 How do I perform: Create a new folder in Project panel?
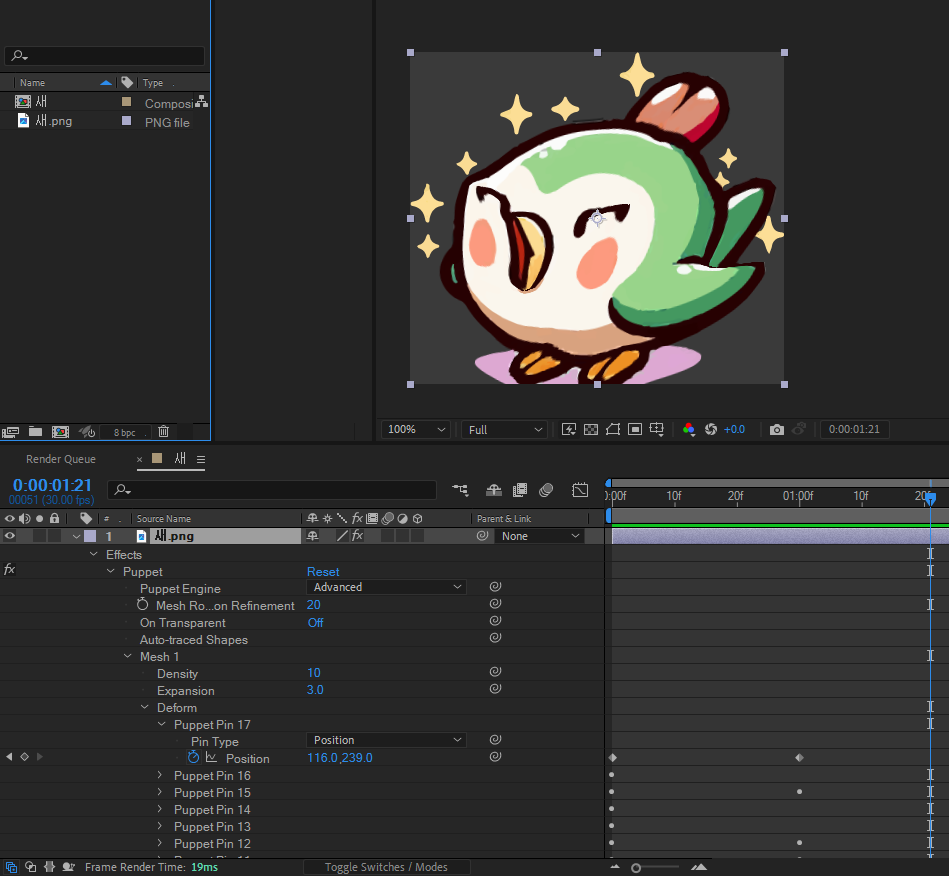(x=35, y=432)
